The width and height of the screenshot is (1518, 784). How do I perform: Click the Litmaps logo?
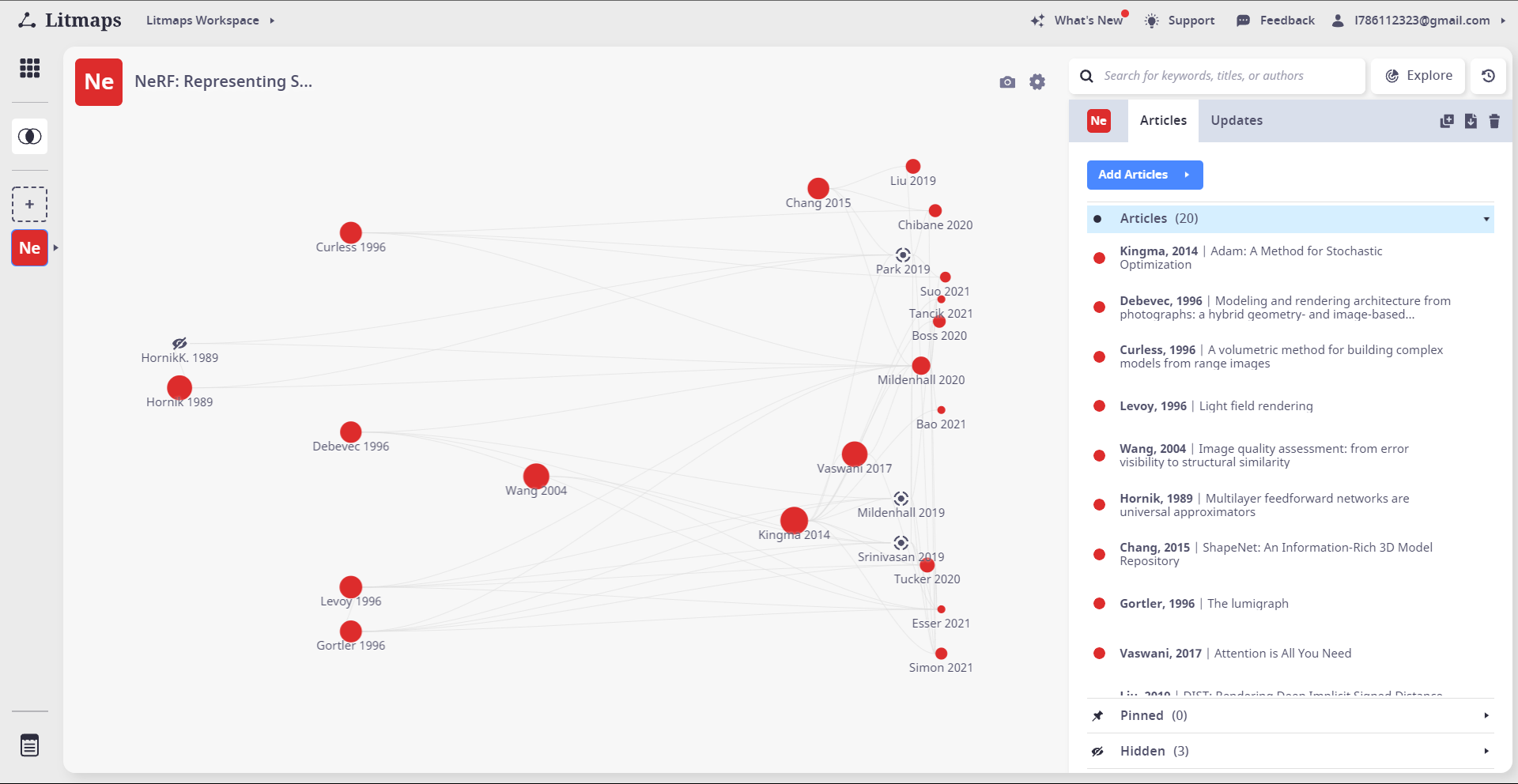click(70, 20)
